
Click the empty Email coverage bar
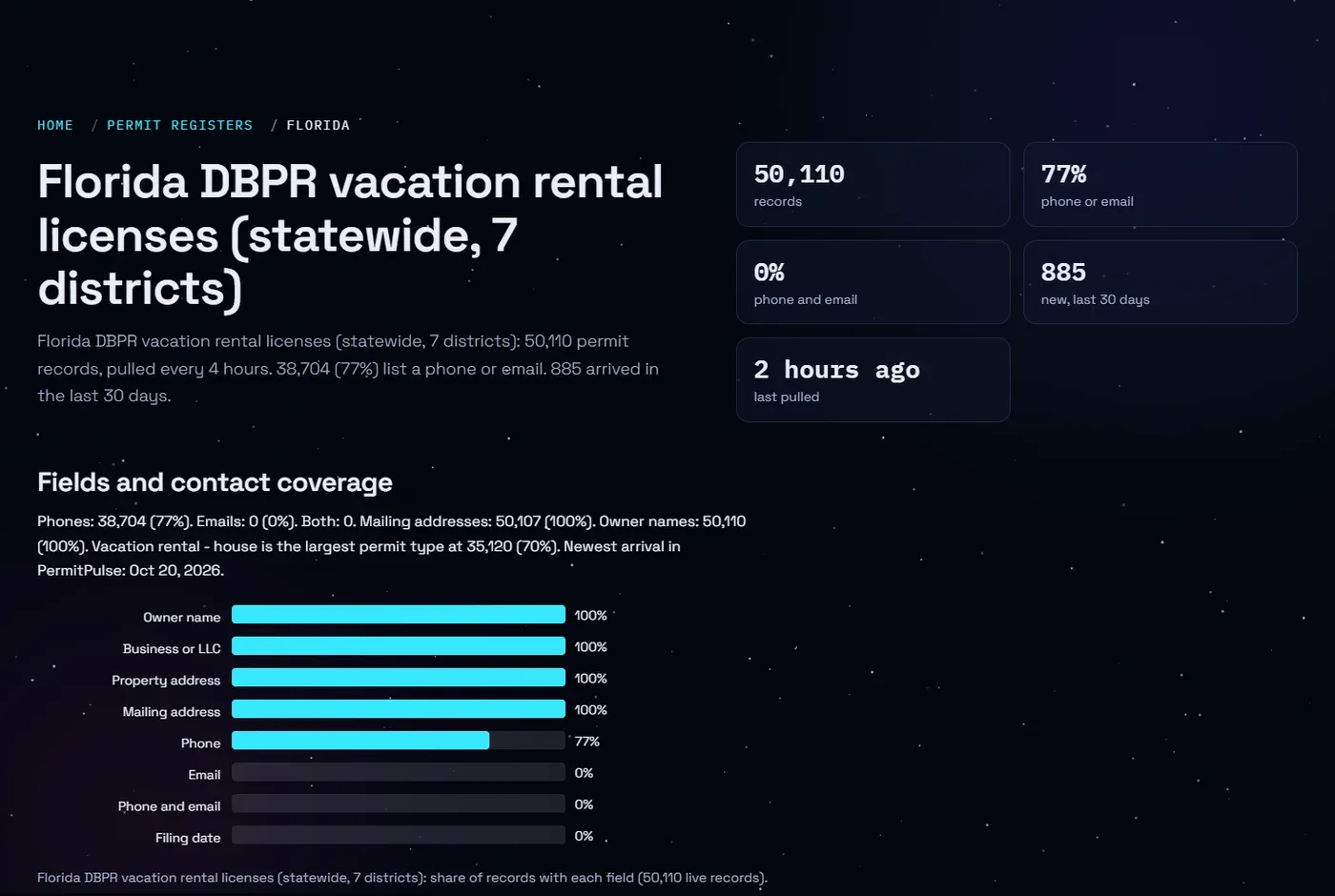[399, 772]
